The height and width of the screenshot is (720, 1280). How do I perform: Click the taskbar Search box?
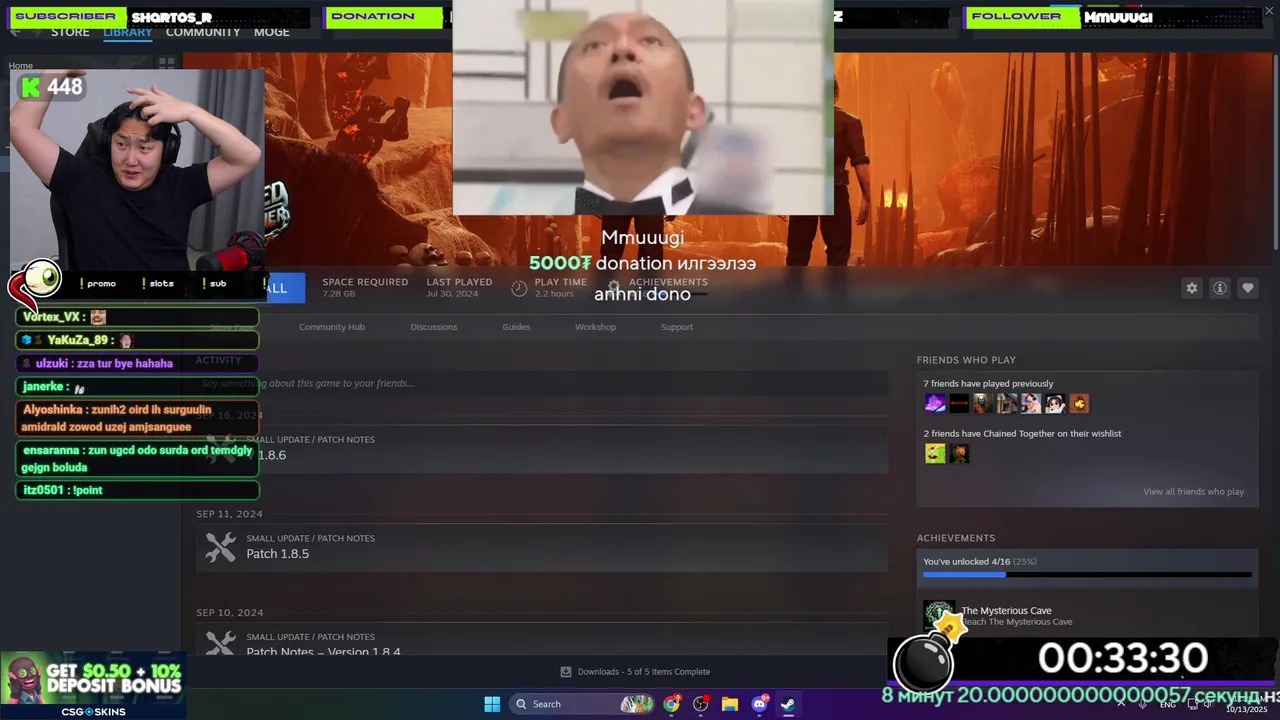pyautogui.click(x=584, y=704)
